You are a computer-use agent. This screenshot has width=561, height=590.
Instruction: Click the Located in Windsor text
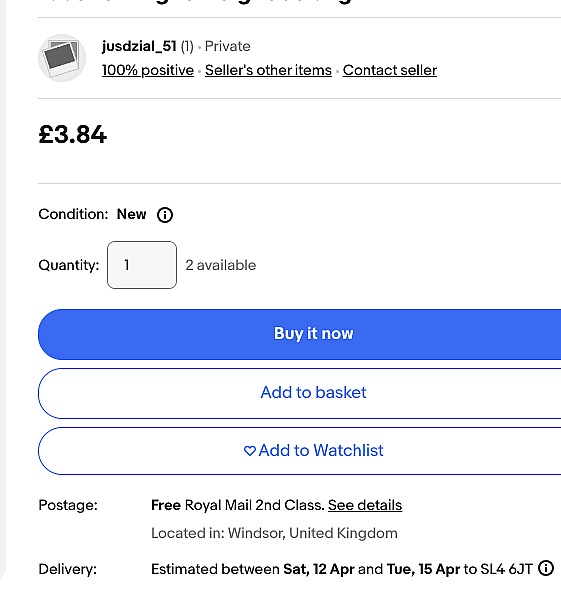[274, 533]
